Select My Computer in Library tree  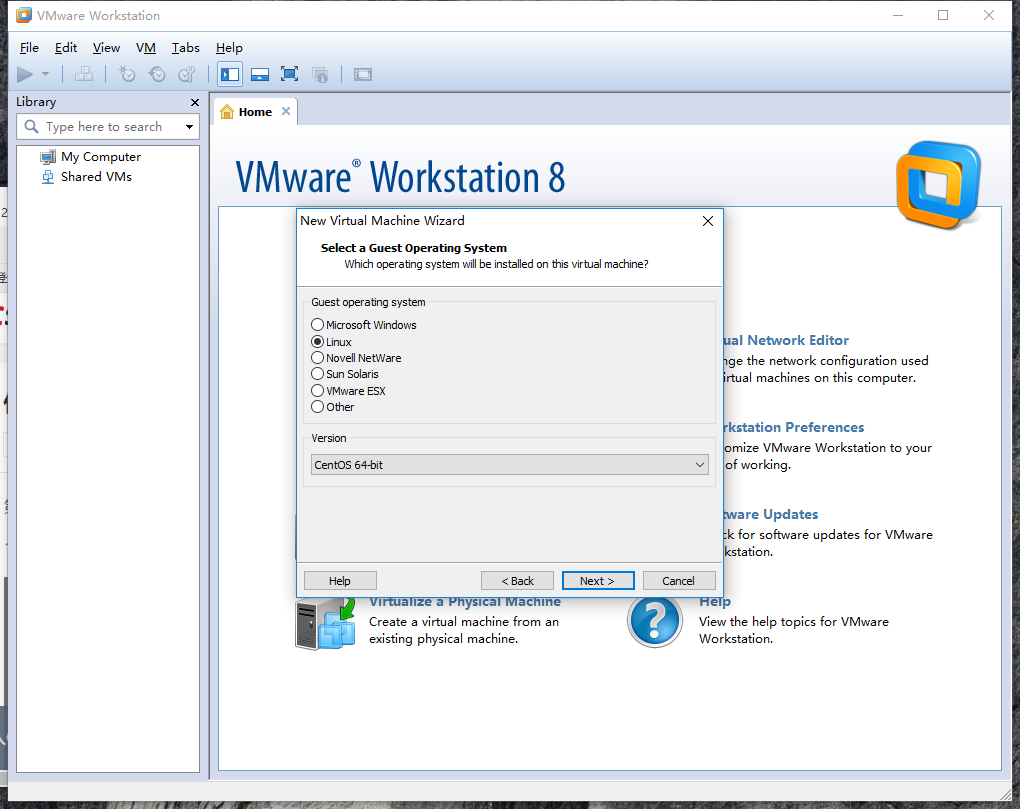[x=101, y=157]
